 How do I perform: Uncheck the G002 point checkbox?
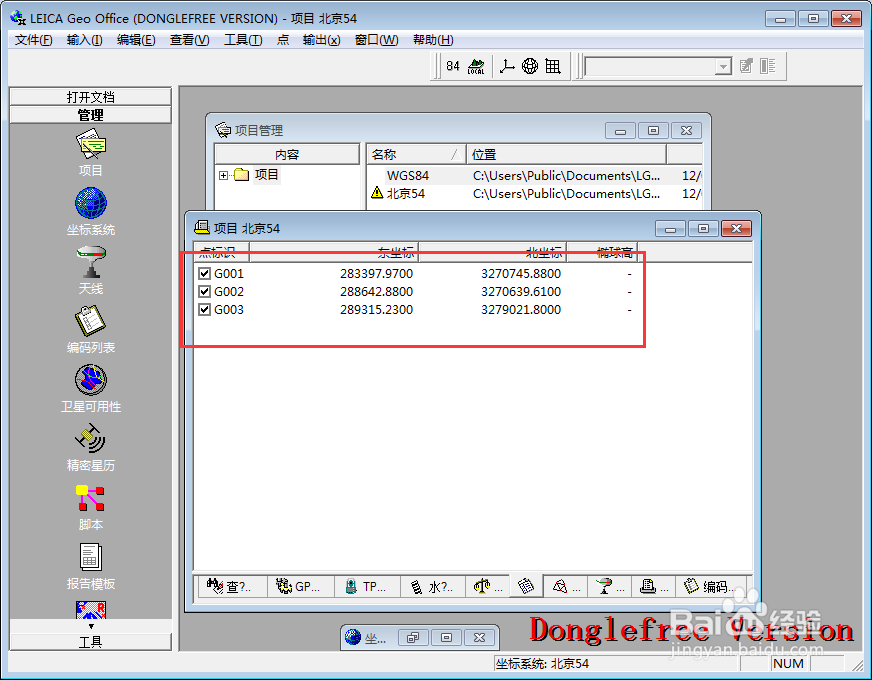[205, 291]
